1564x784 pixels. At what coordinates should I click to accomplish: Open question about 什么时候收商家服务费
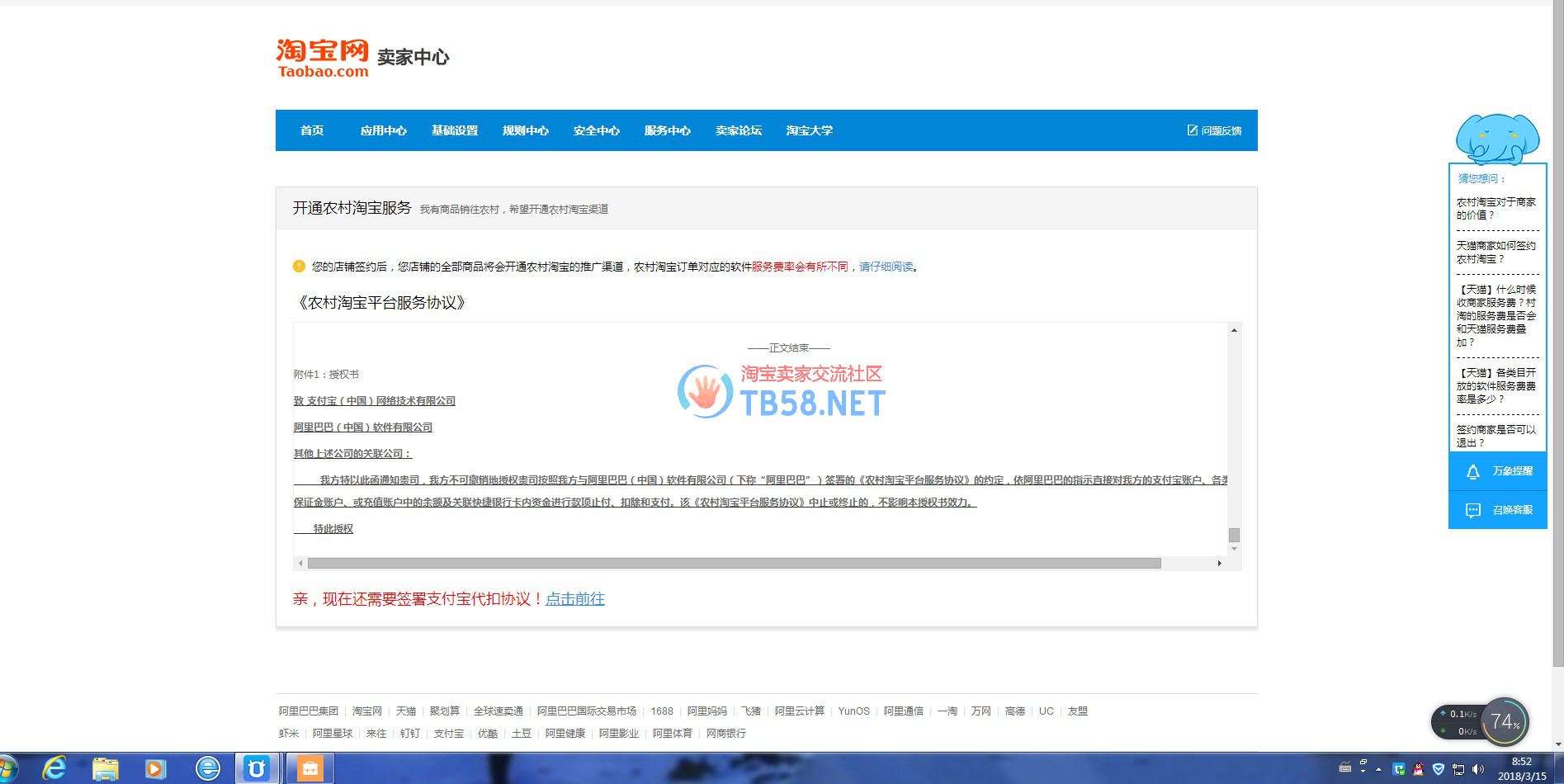1496,316
